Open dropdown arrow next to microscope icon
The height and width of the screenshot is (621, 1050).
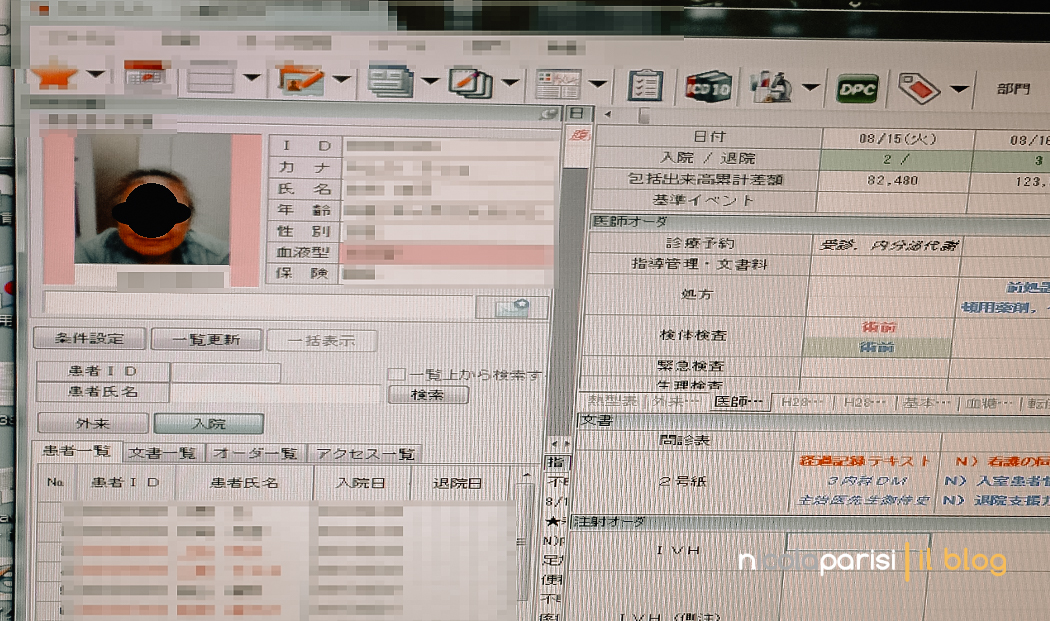pyautogui.click(x=812, y=88)
